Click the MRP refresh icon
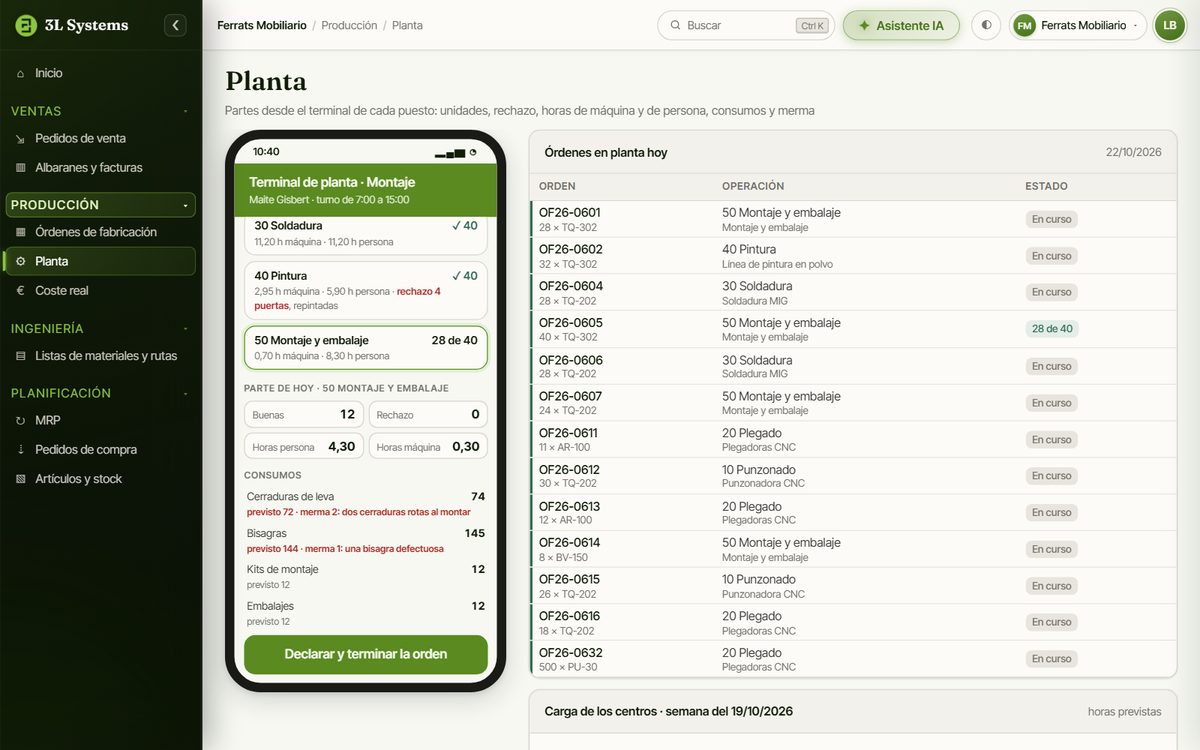Screen dimensions: 1200x750 tap(21, 420)
